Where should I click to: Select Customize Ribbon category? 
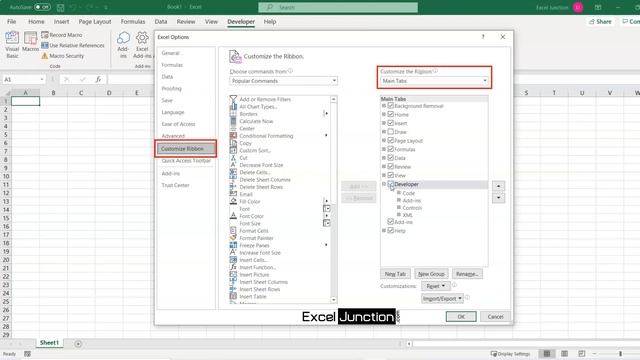tap(186, 149)
